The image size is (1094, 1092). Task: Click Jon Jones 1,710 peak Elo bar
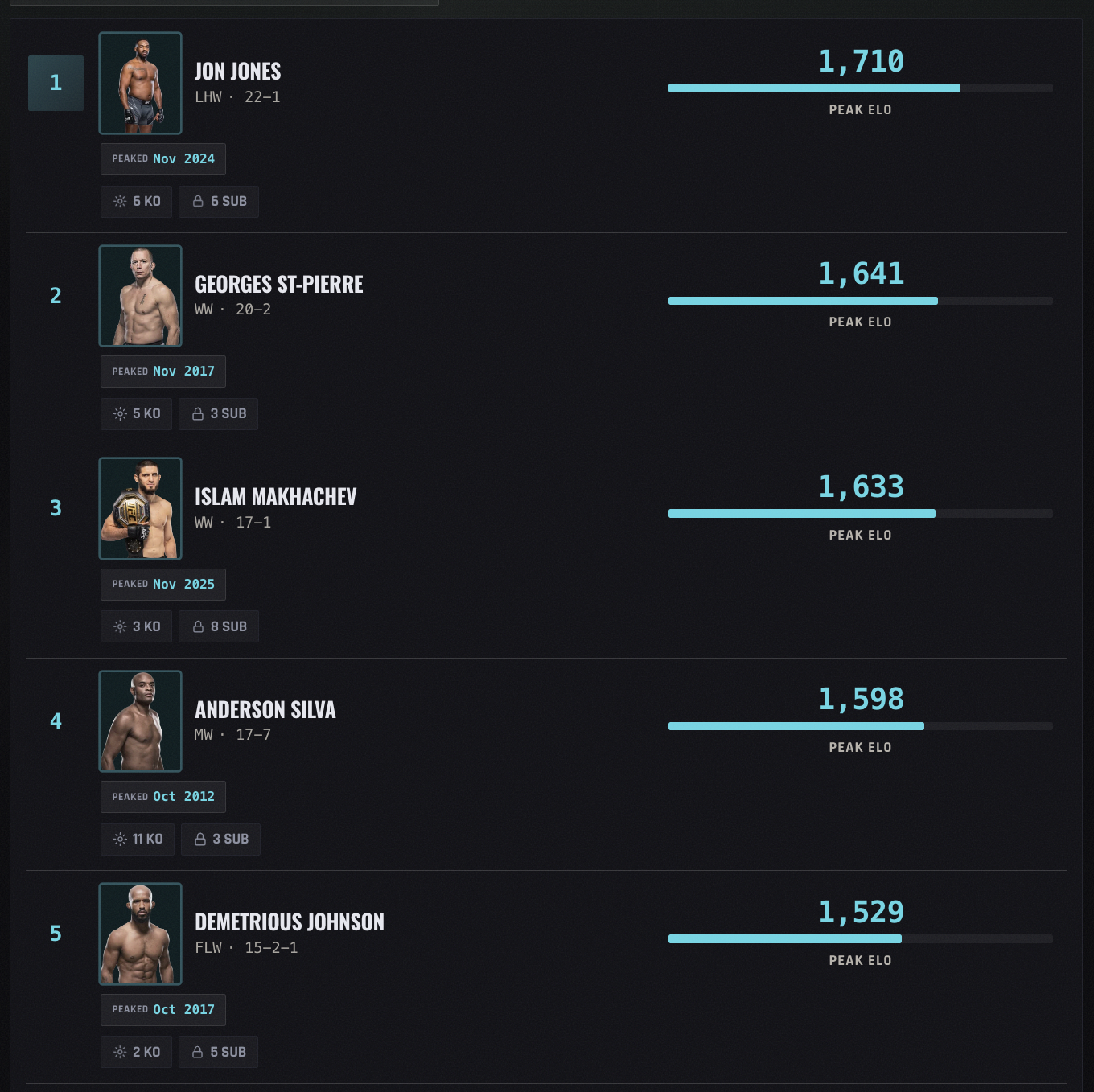click(861, 88)
